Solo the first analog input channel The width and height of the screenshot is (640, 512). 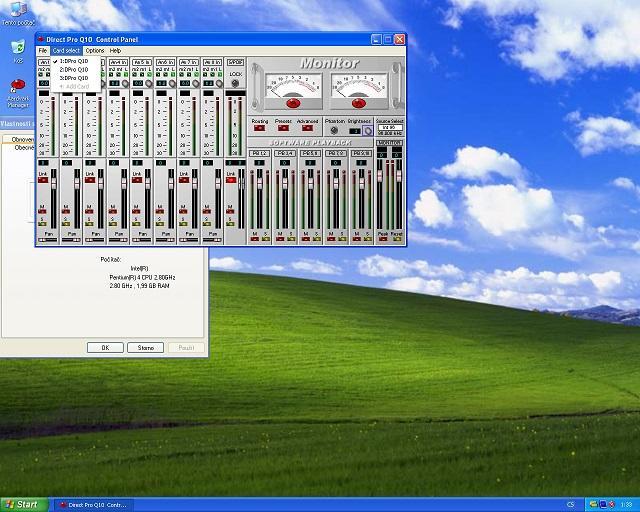pyautogui.click(x=42, y=224)
